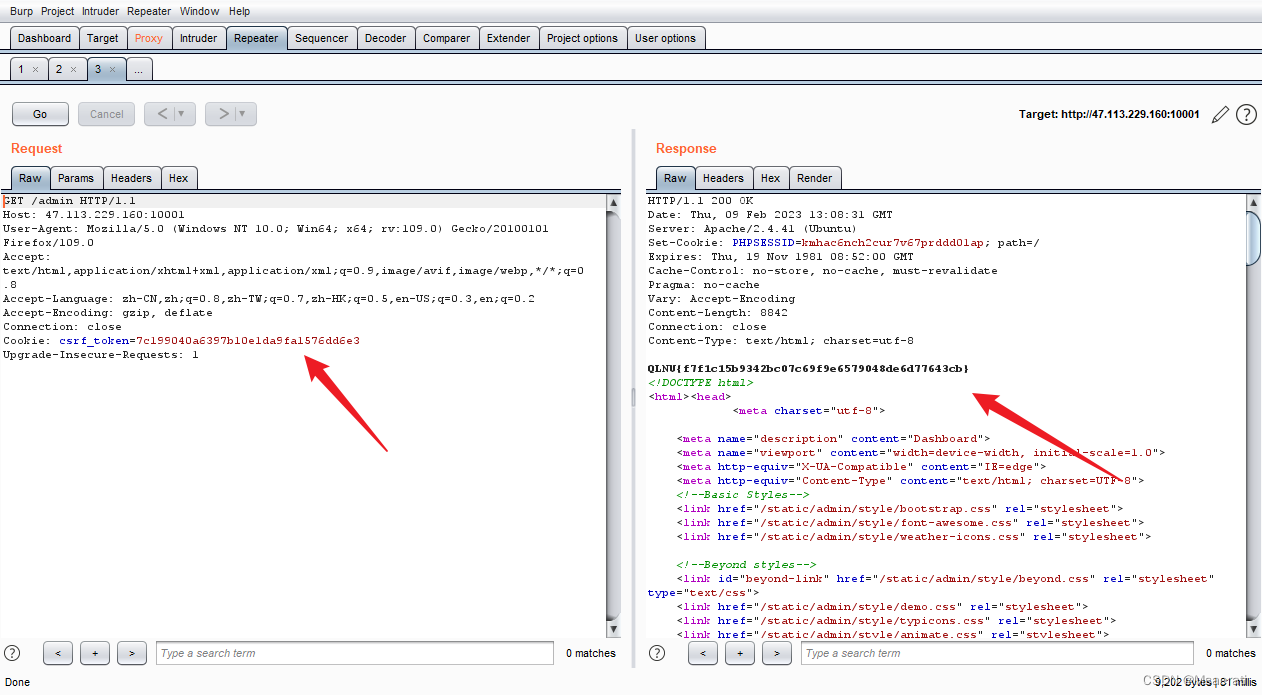The width and height of the screenshot is (1262, 695).
Task: Select the response Hex tab
Action: pos(770,178)
